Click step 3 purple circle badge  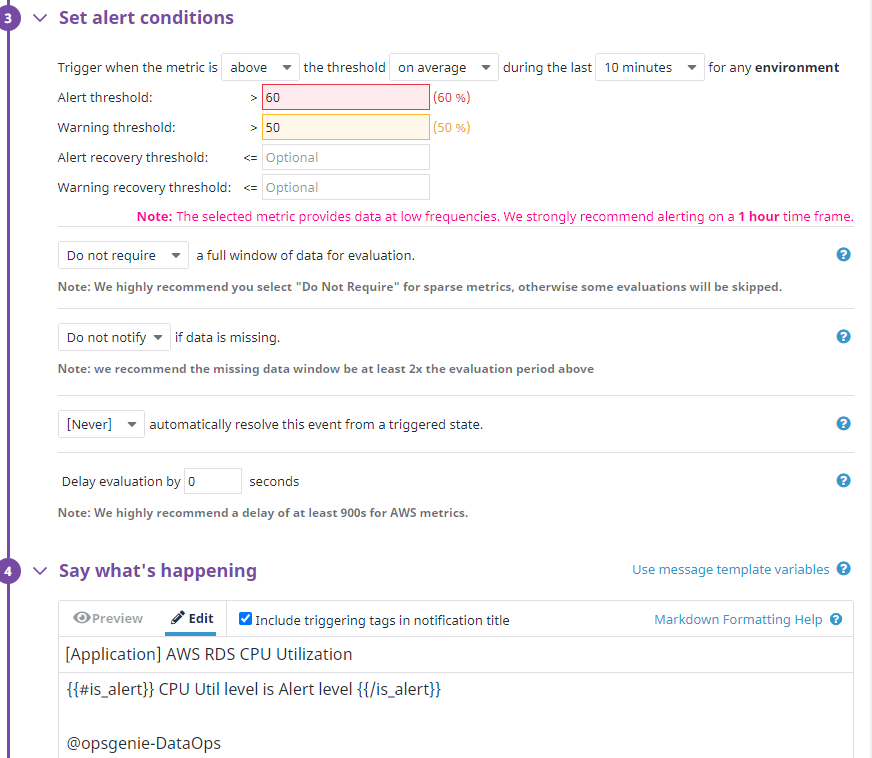(8, 18)
